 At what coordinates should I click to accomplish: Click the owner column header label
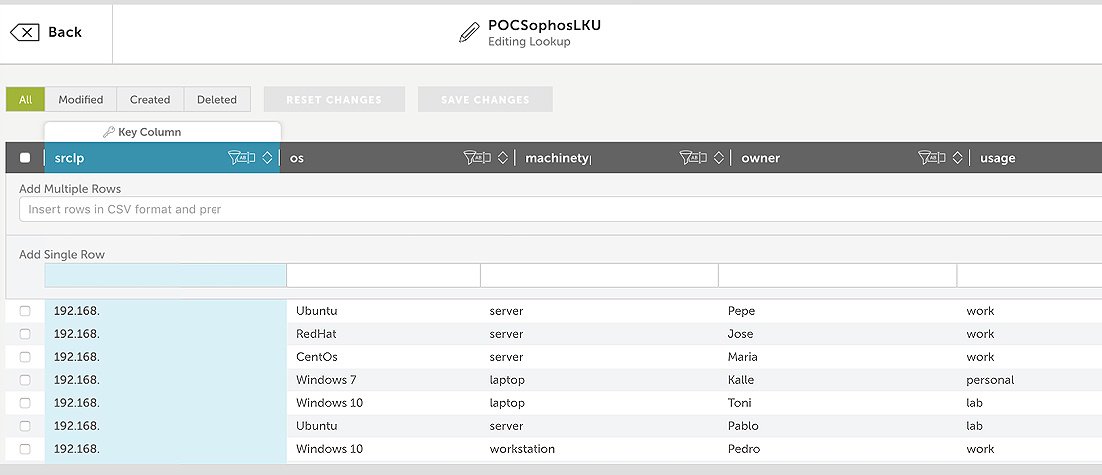tap(760, 158)
